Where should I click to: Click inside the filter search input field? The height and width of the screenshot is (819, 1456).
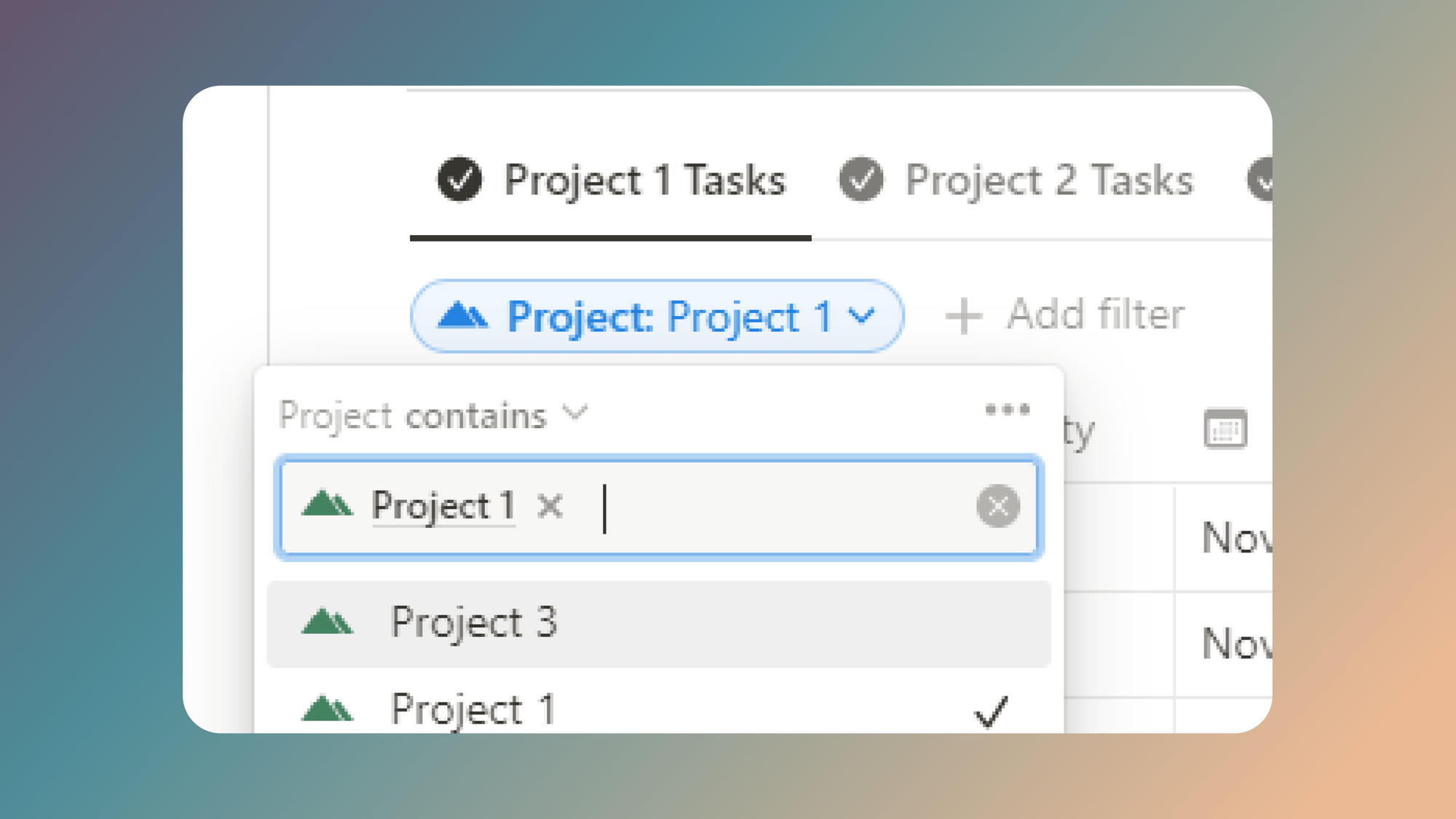click(x=728, y=507)
